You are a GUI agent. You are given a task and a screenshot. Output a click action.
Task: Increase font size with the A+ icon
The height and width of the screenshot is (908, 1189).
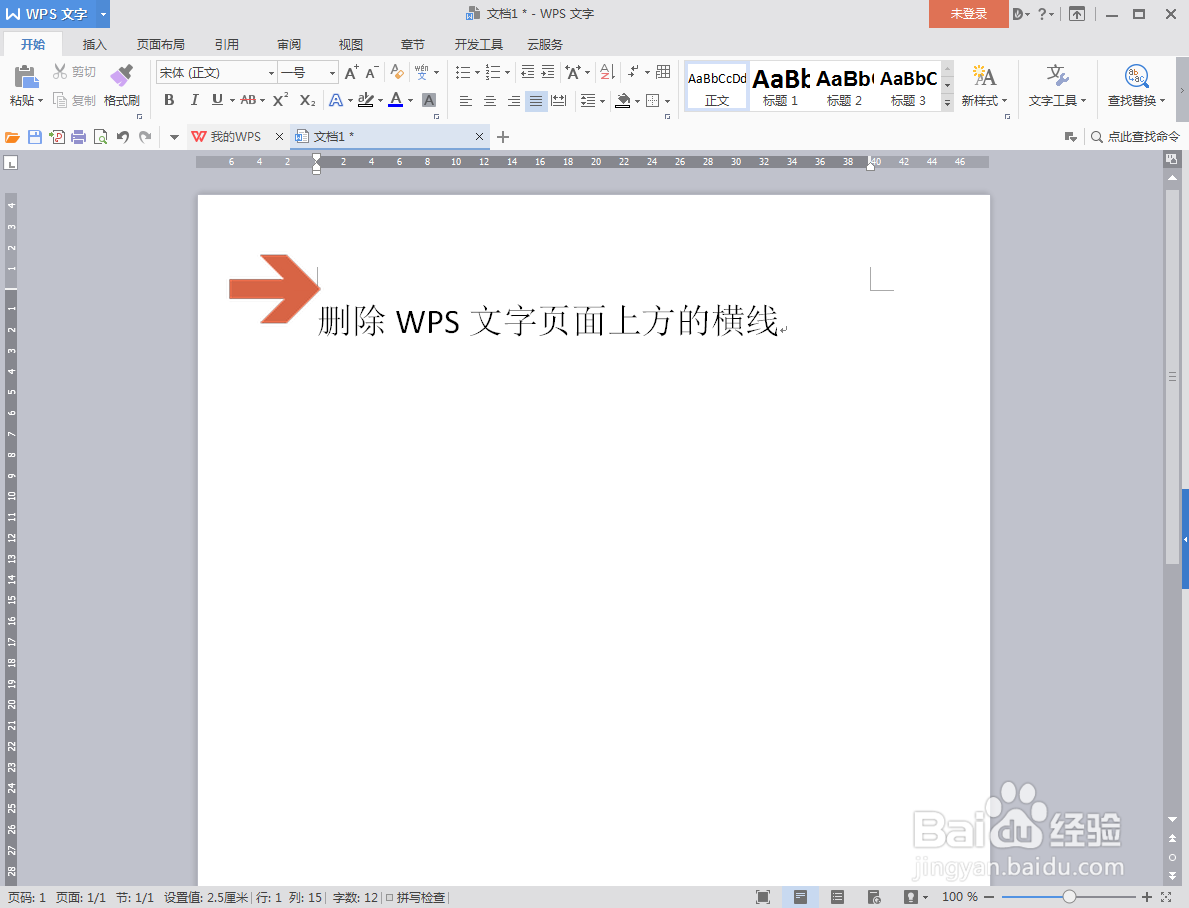[351, 72]
